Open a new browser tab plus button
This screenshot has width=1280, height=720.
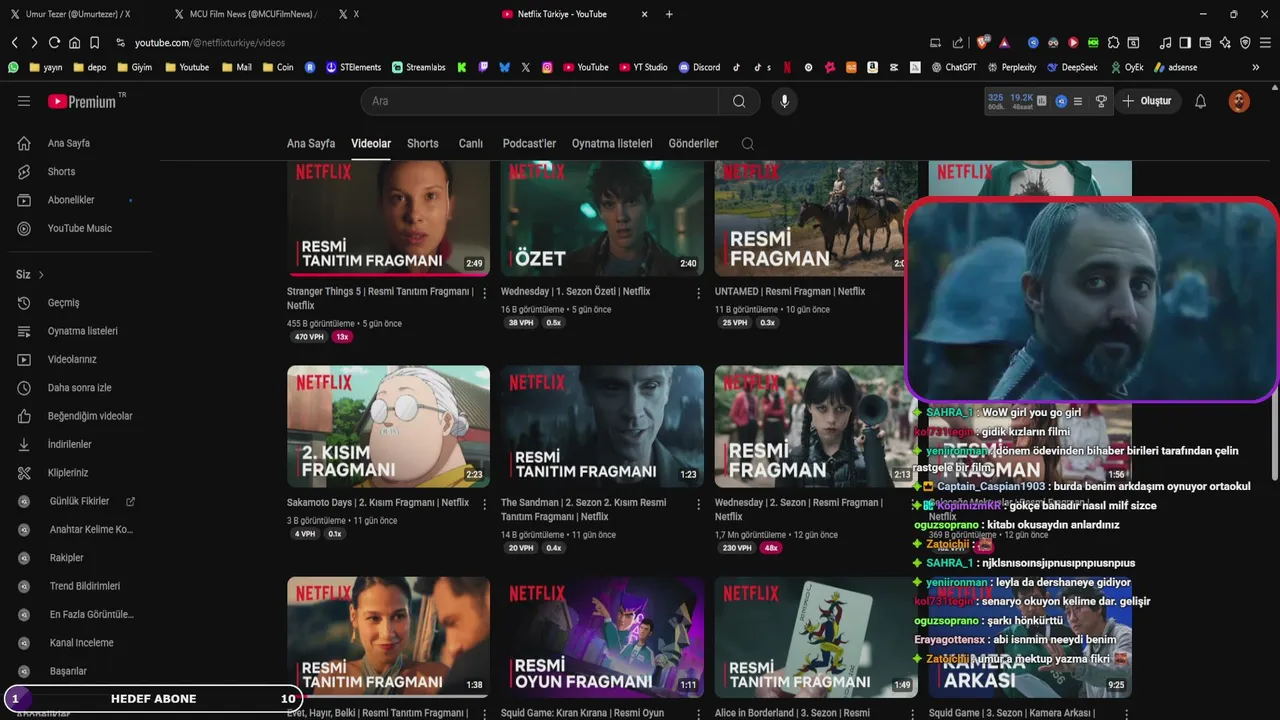(x=669, y=14)
